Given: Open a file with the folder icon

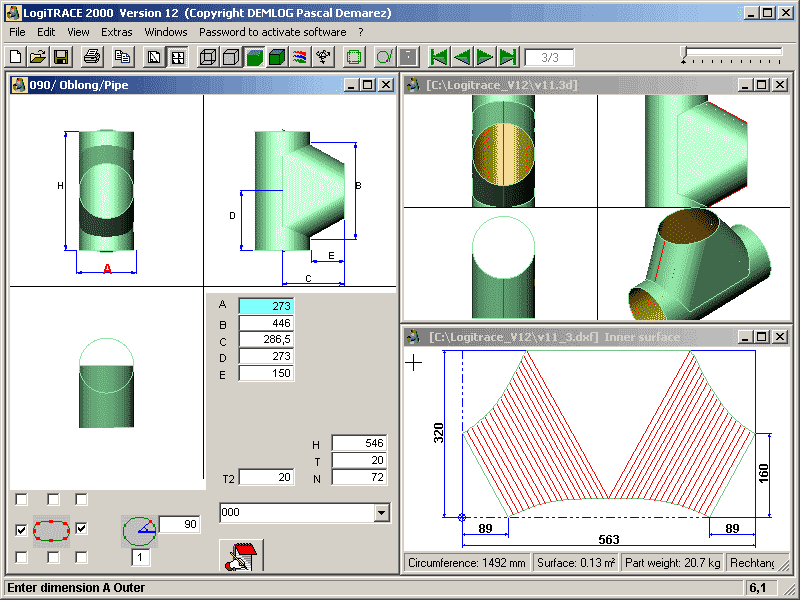Looking at the screenshot, I should point(38,57).
